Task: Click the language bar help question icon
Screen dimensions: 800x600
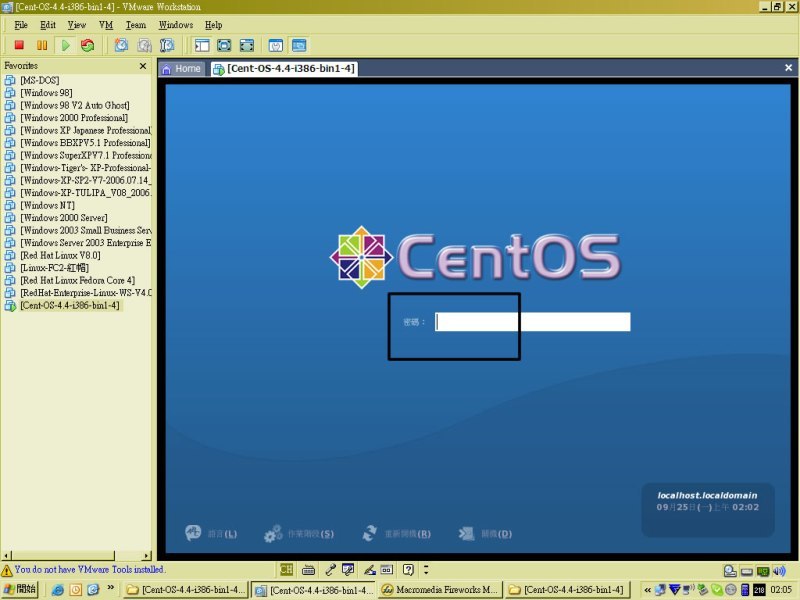Action: (408, 569)
